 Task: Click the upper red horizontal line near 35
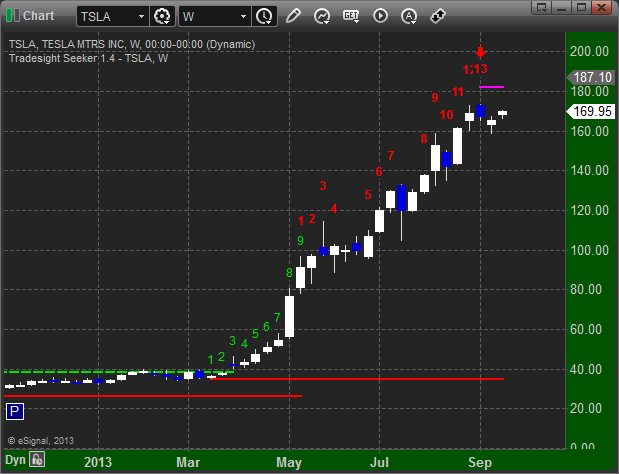pos(358,379)
